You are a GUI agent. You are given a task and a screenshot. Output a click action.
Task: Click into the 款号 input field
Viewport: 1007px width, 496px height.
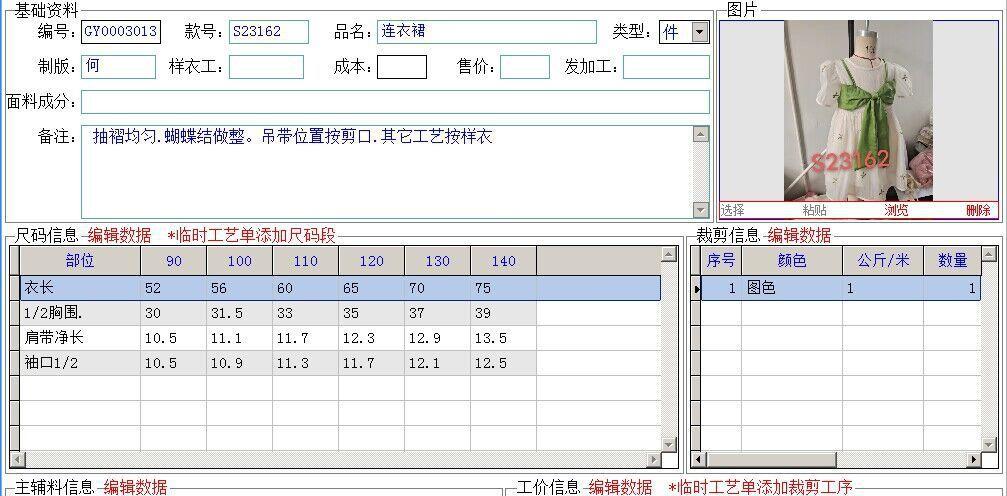[268, 32]
